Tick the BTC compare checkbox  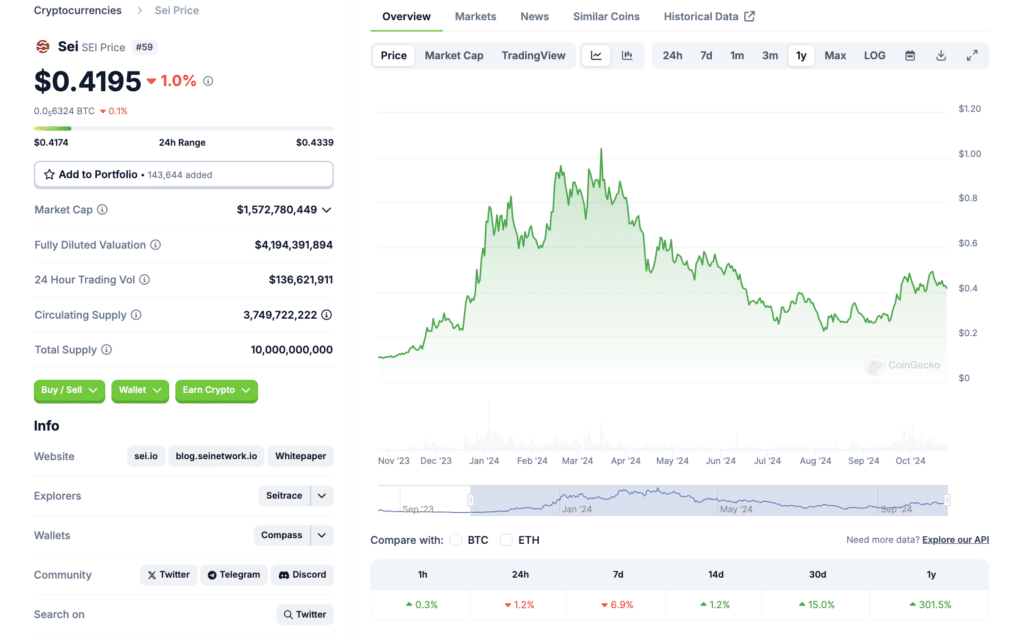click(456, 540)
